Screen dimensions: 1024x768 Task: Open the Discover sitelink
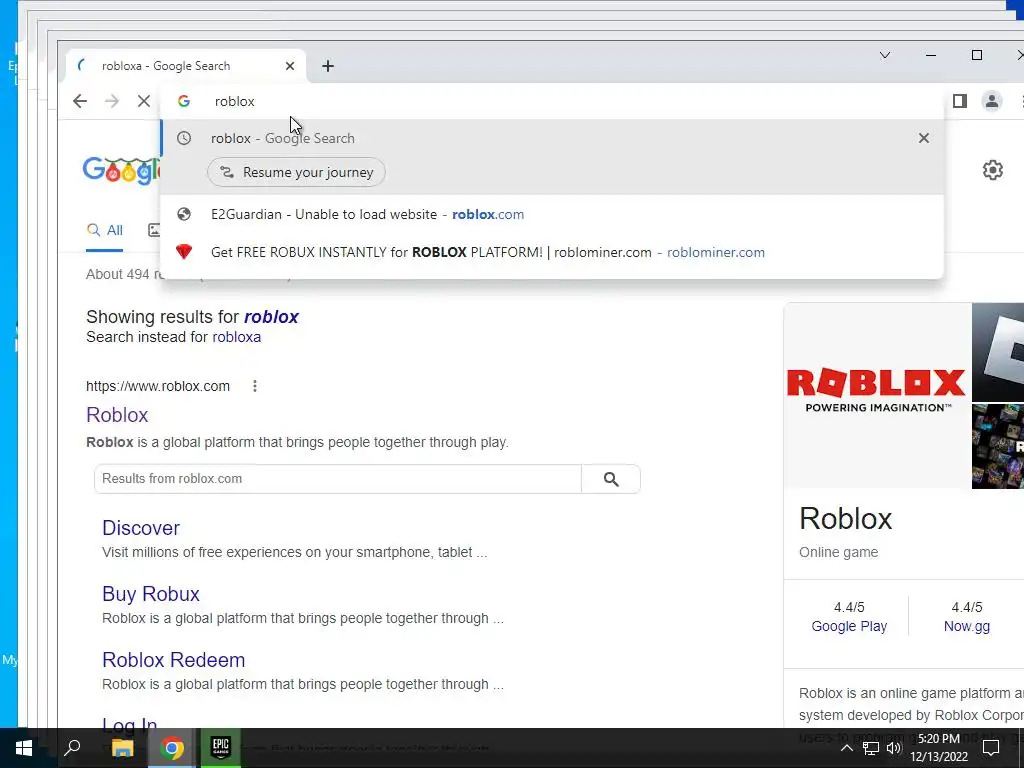[x=140, y=528]
